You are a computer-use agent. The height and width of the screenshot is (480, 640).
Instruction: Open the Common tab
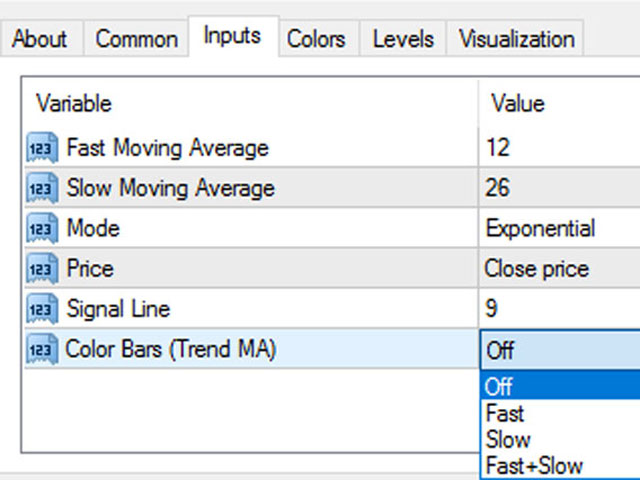click(x=137, y=40)
